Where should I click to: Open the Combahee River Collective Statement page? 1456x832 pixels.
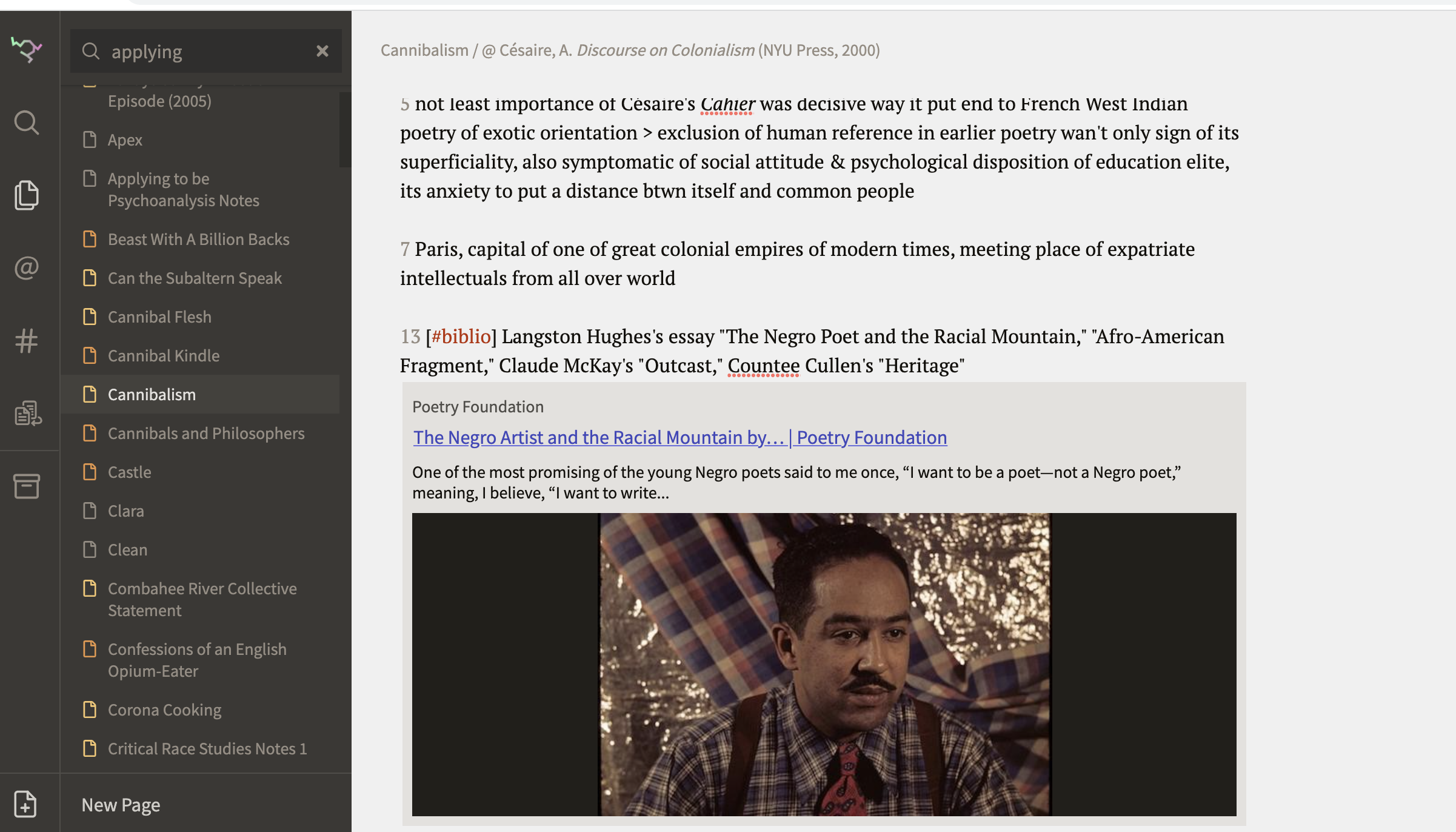(x=202, y=599)
